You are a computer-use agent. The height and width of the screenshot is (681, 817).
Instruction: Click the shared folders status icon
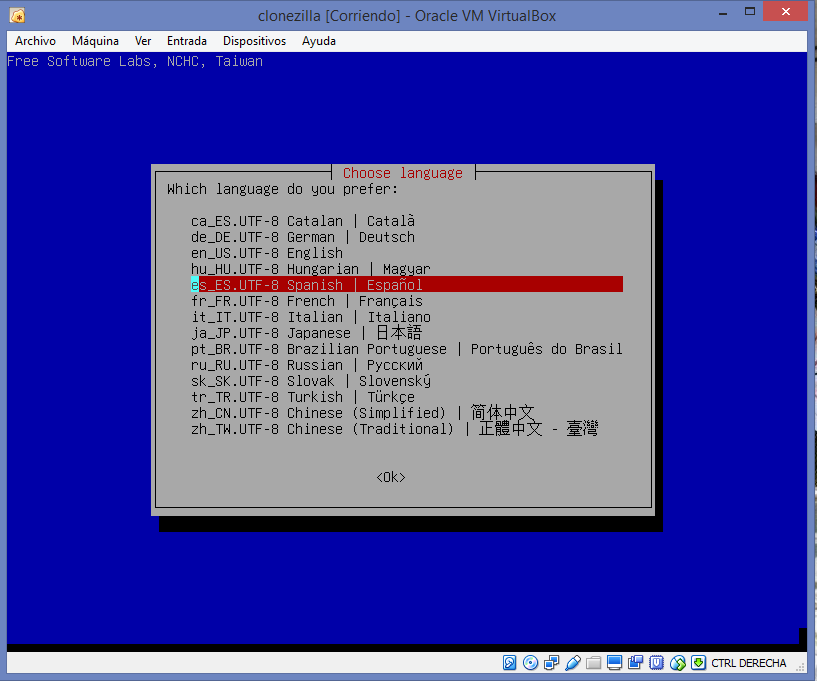click(x=593, y=663)
